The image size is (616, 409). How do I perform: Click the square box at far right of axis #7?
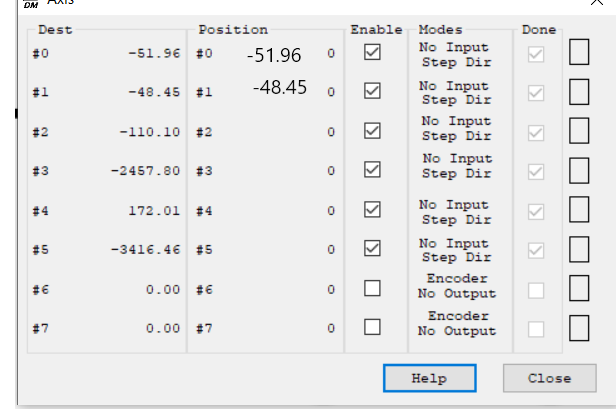pyautogui.click(x=579, y=327)
